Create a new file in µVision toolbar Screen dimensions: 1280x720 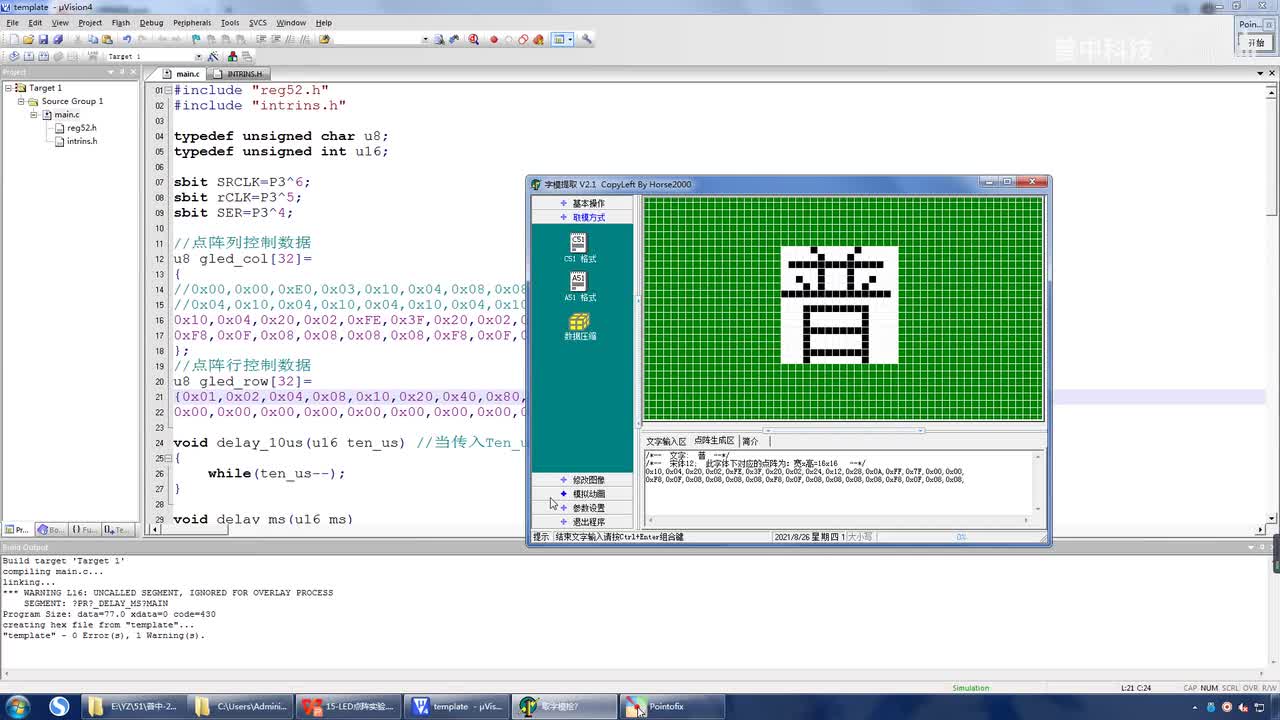14,40
